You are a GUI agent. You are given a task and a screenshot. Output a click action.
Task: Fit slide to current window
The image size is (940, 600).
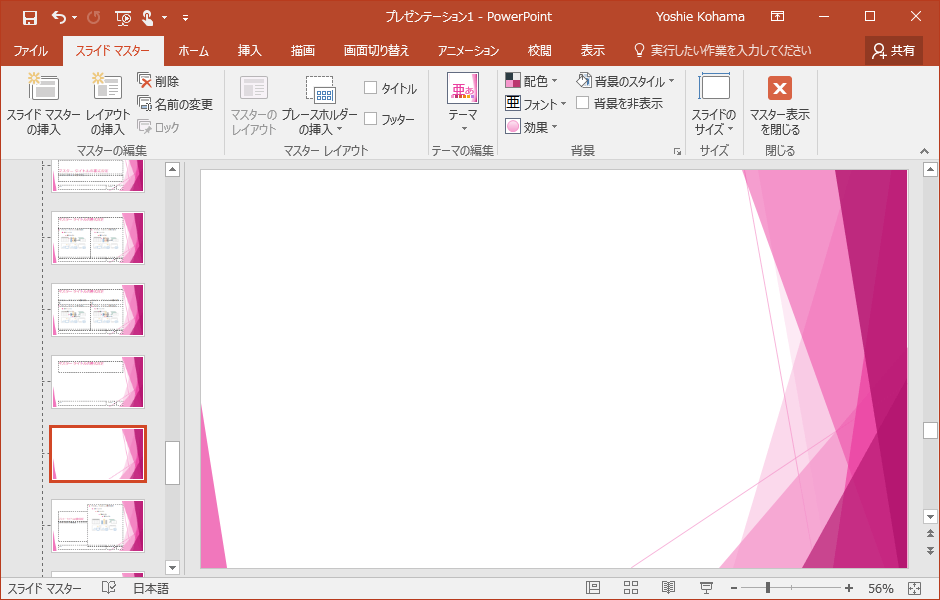point(914,588)
